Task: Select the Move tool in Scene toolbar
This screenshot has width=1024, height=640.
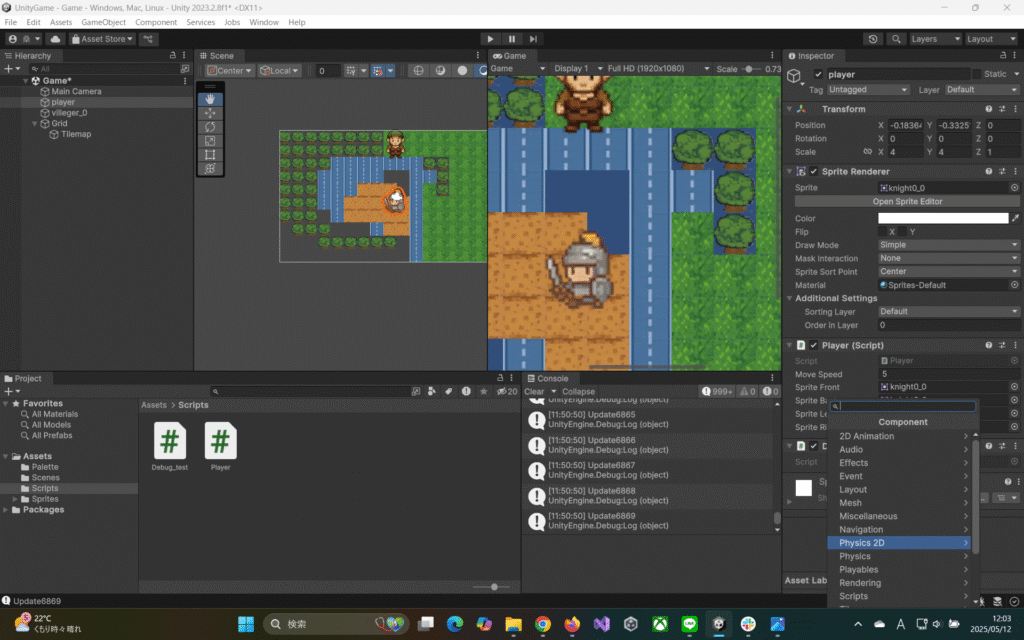Action: [210, 113]
